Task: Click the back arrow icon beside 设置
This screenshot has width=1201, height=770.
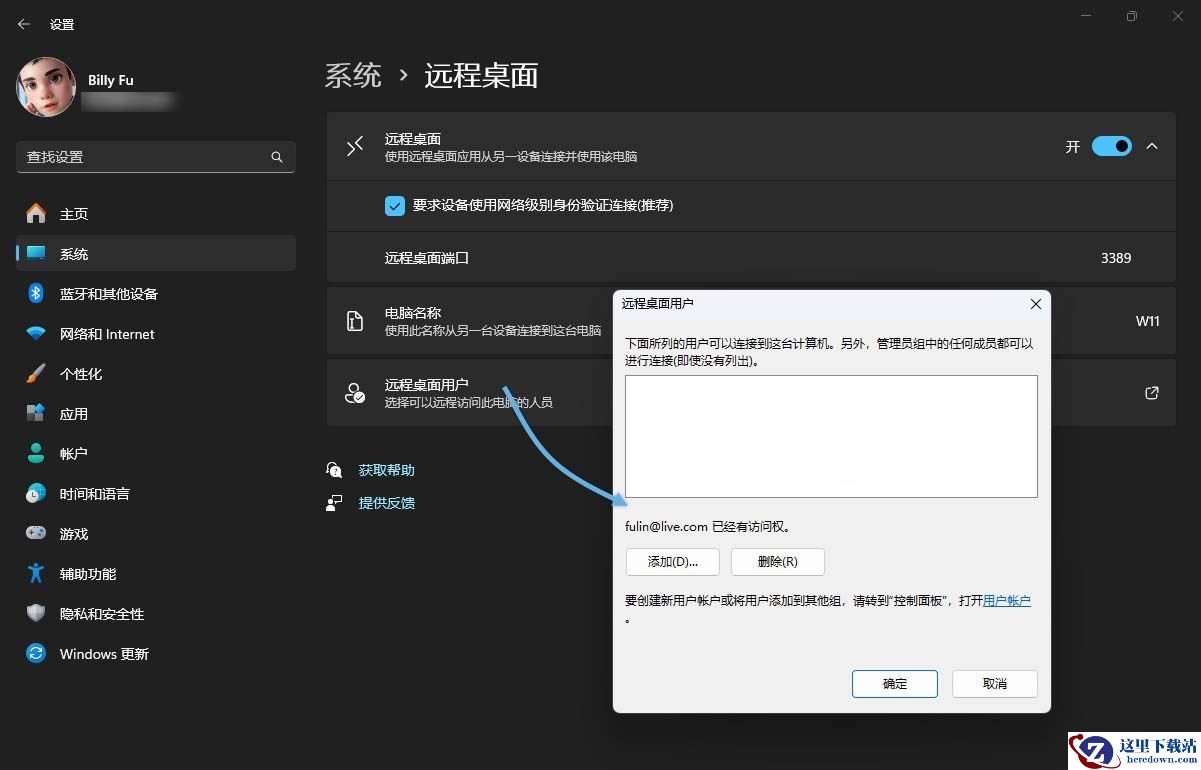Action: pyautogui.click(x=24, y=24)
